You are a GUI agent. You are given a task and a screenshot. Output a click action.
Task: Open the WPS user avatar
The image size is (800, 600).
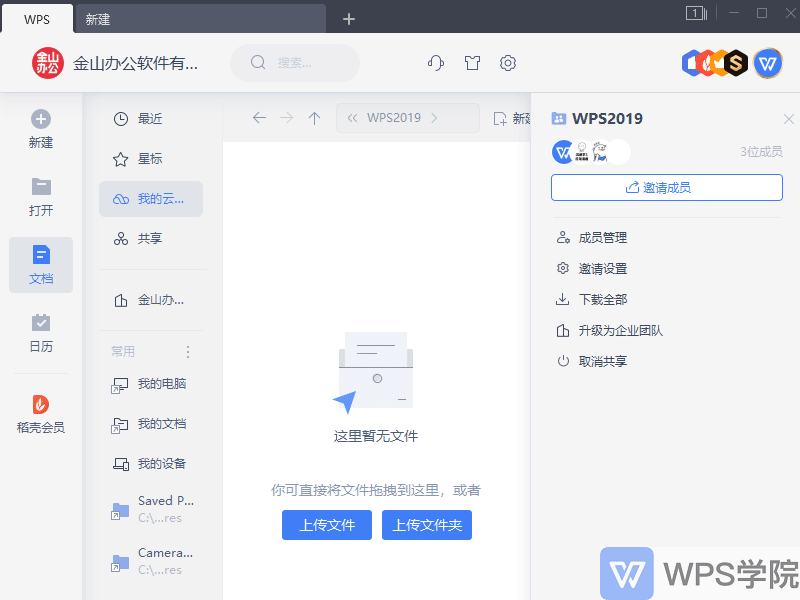[x=768, y=63]
